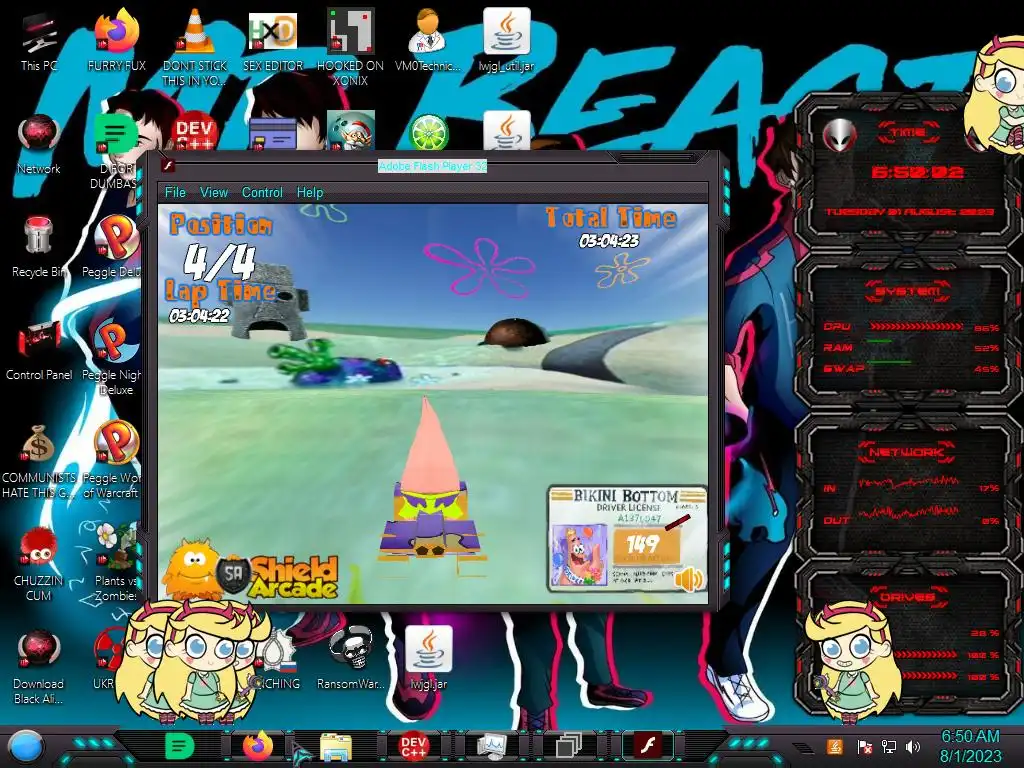
Task: Open the Help menu in Flash Player
Action: click(x=310, y=192)
